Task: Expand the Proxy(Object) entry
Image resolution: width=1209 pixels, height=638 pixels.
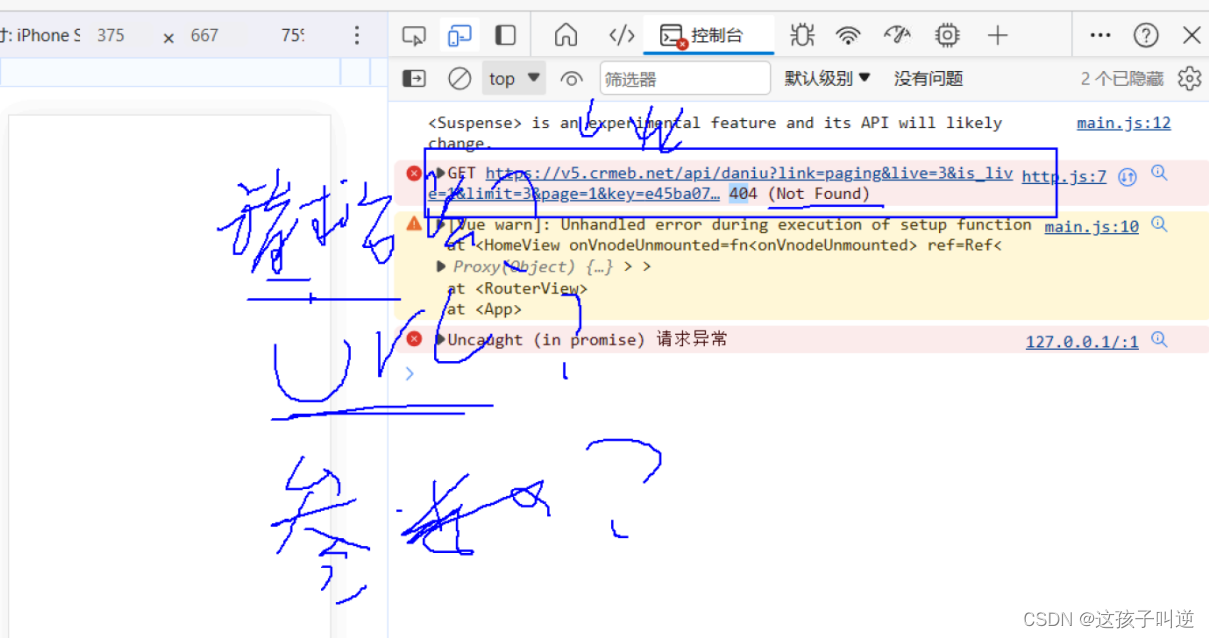Action: pyautogui.click(x=441, y=266)
